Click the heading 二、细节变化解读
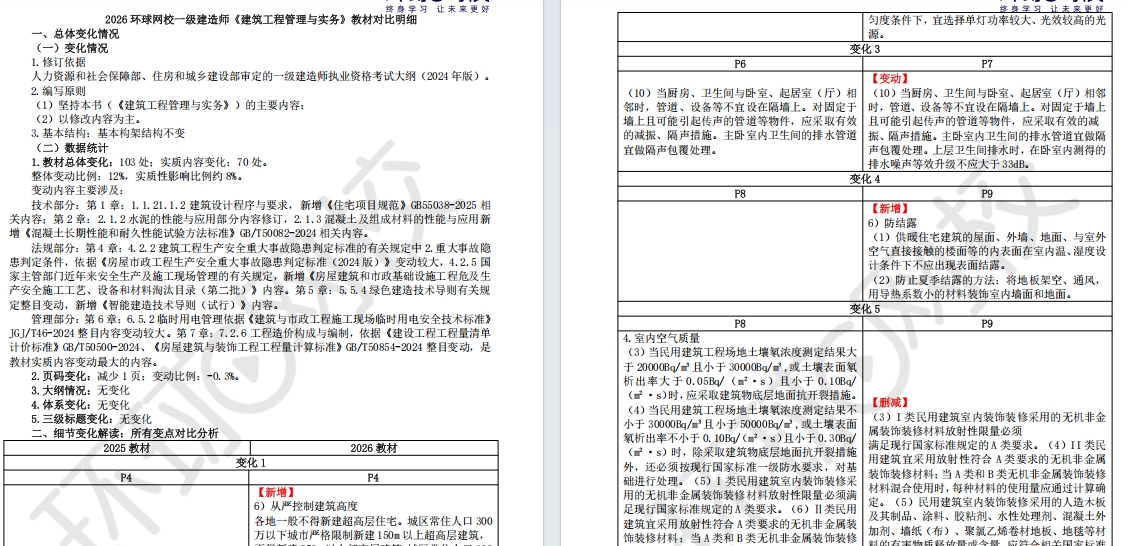This screenshot has width=1128, height=546. (126, 433)
